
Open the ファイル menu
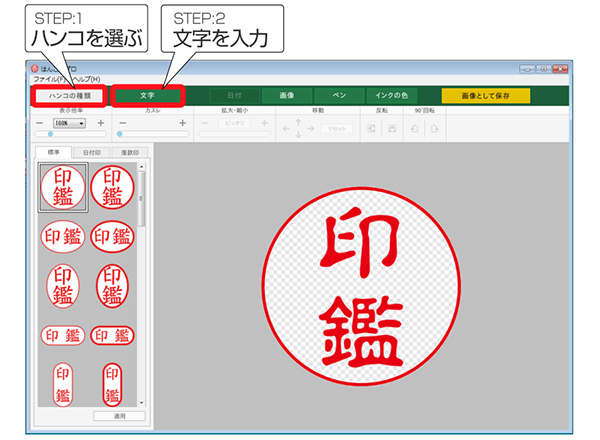point(45,78)
